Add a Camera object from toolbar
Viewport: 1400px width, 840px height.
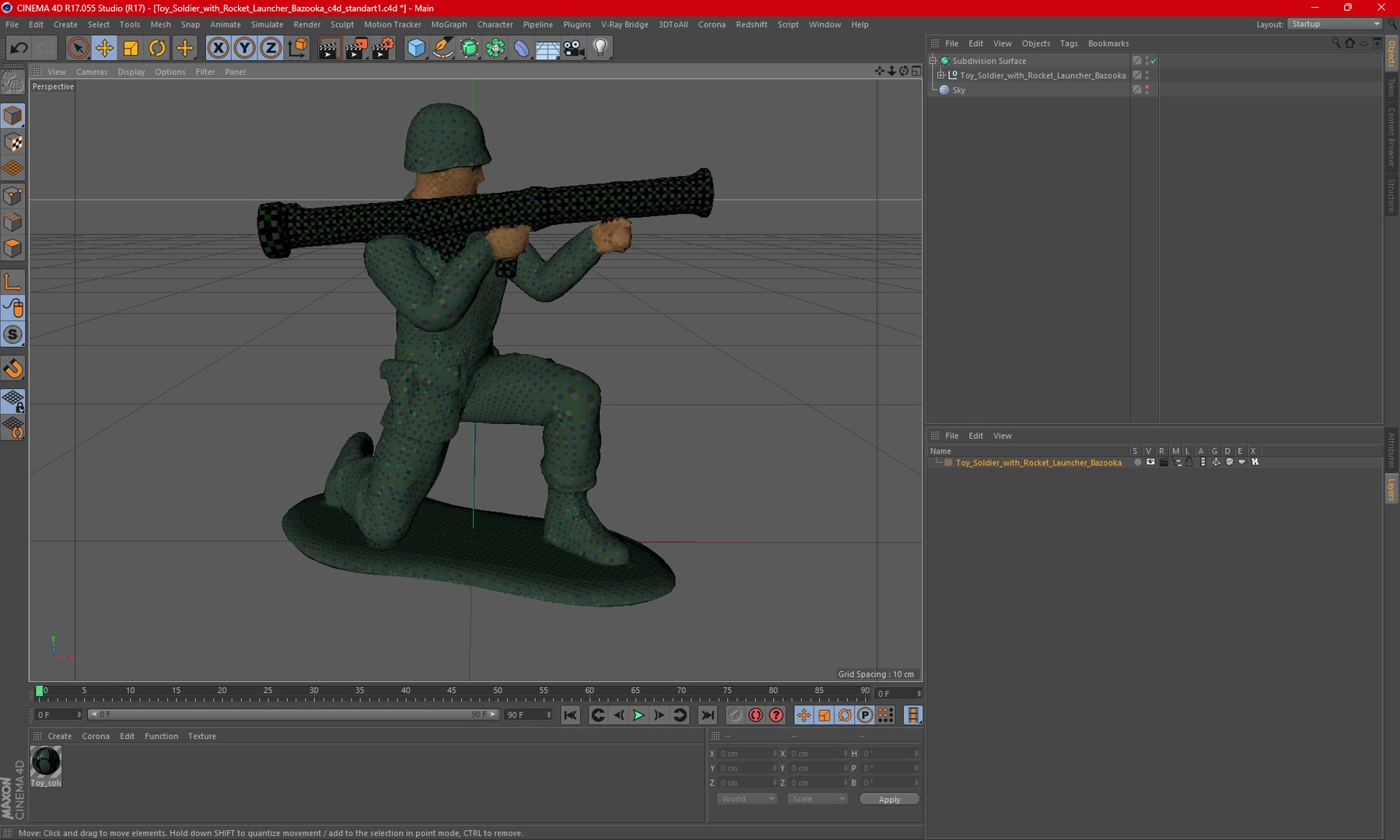tap(574, 48)
